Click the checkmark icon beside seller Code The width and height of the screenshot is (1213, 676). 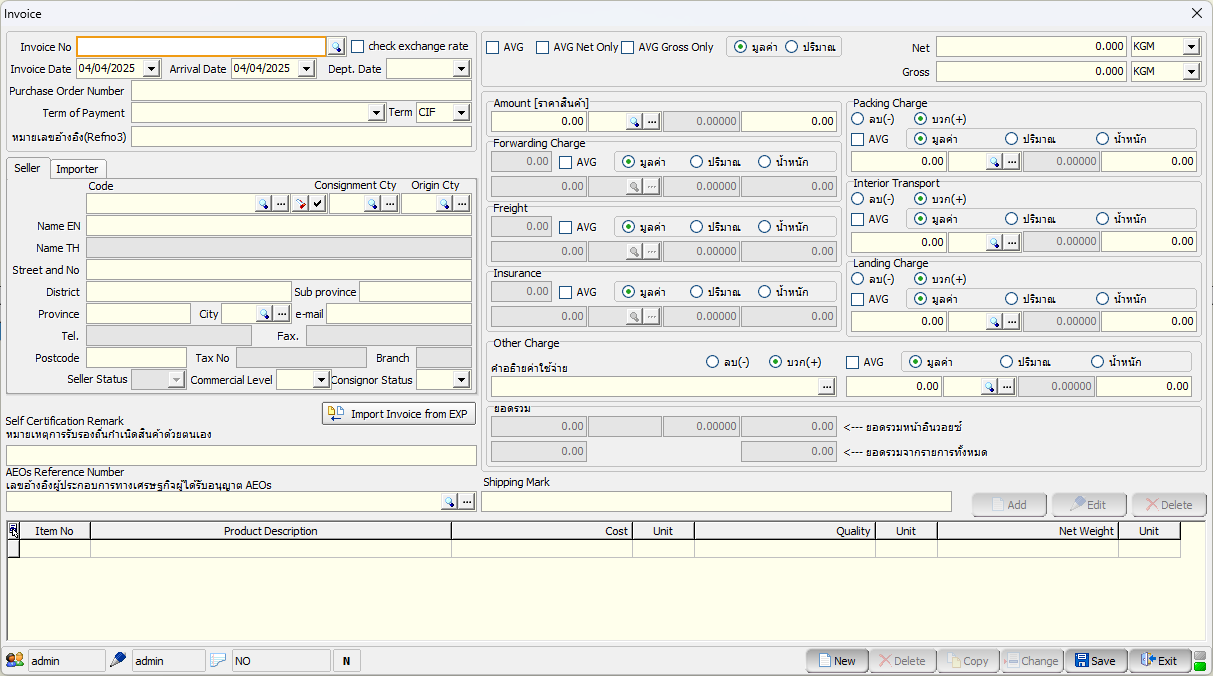point(317,204)
